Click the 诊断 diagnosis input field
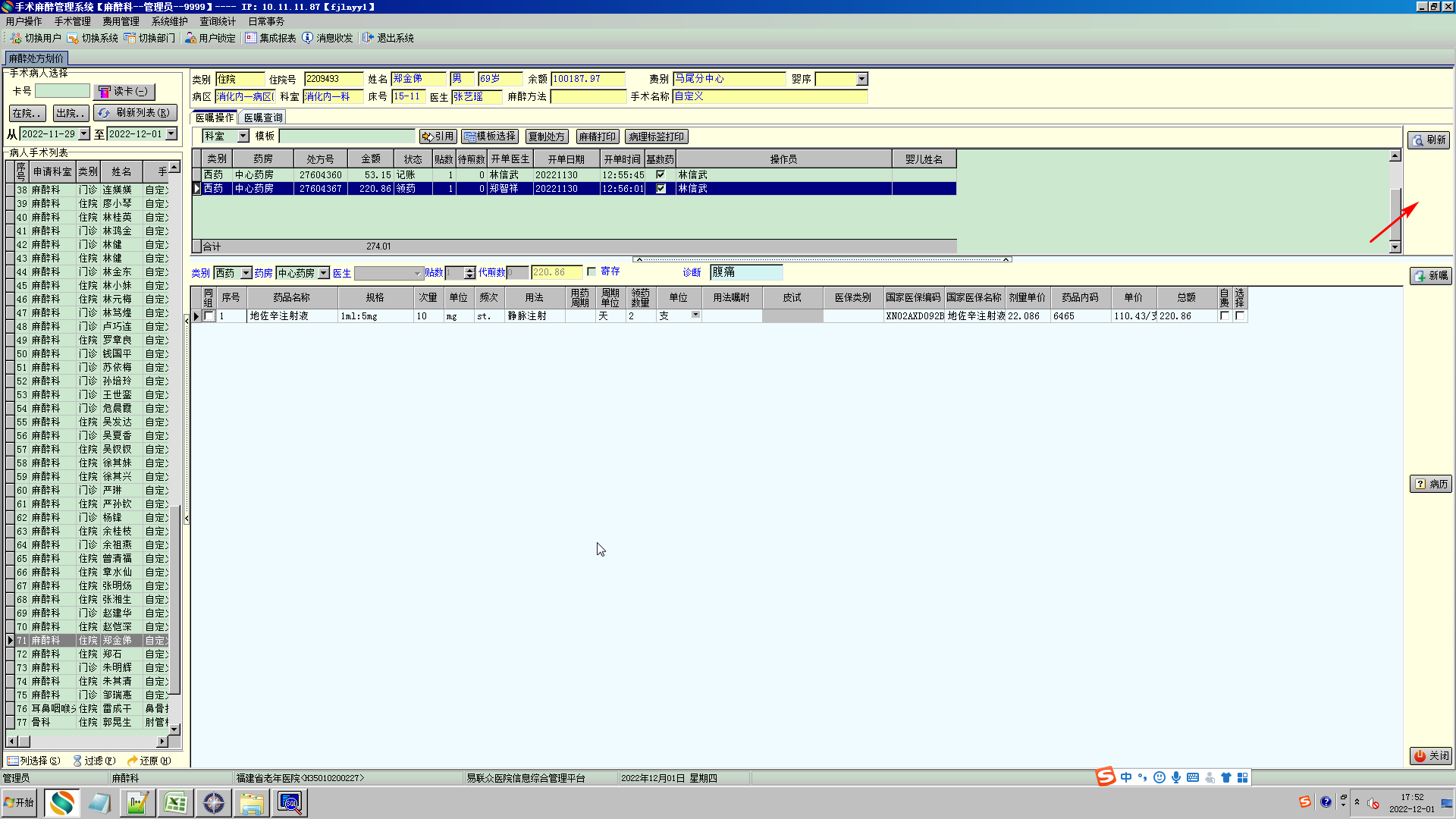1456x819 pixels. (x=745, y=272)
